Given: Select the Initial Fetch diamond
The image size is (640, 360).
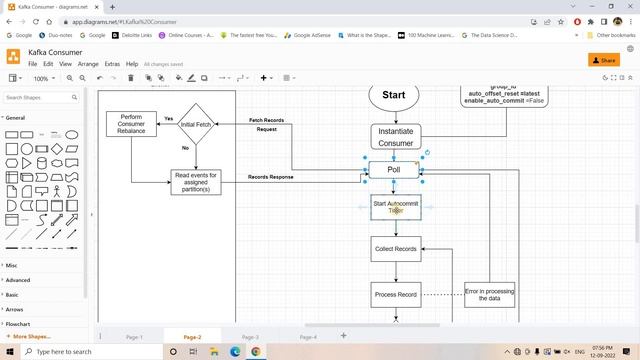Looking at the screenshot, I should coord(196,124).
